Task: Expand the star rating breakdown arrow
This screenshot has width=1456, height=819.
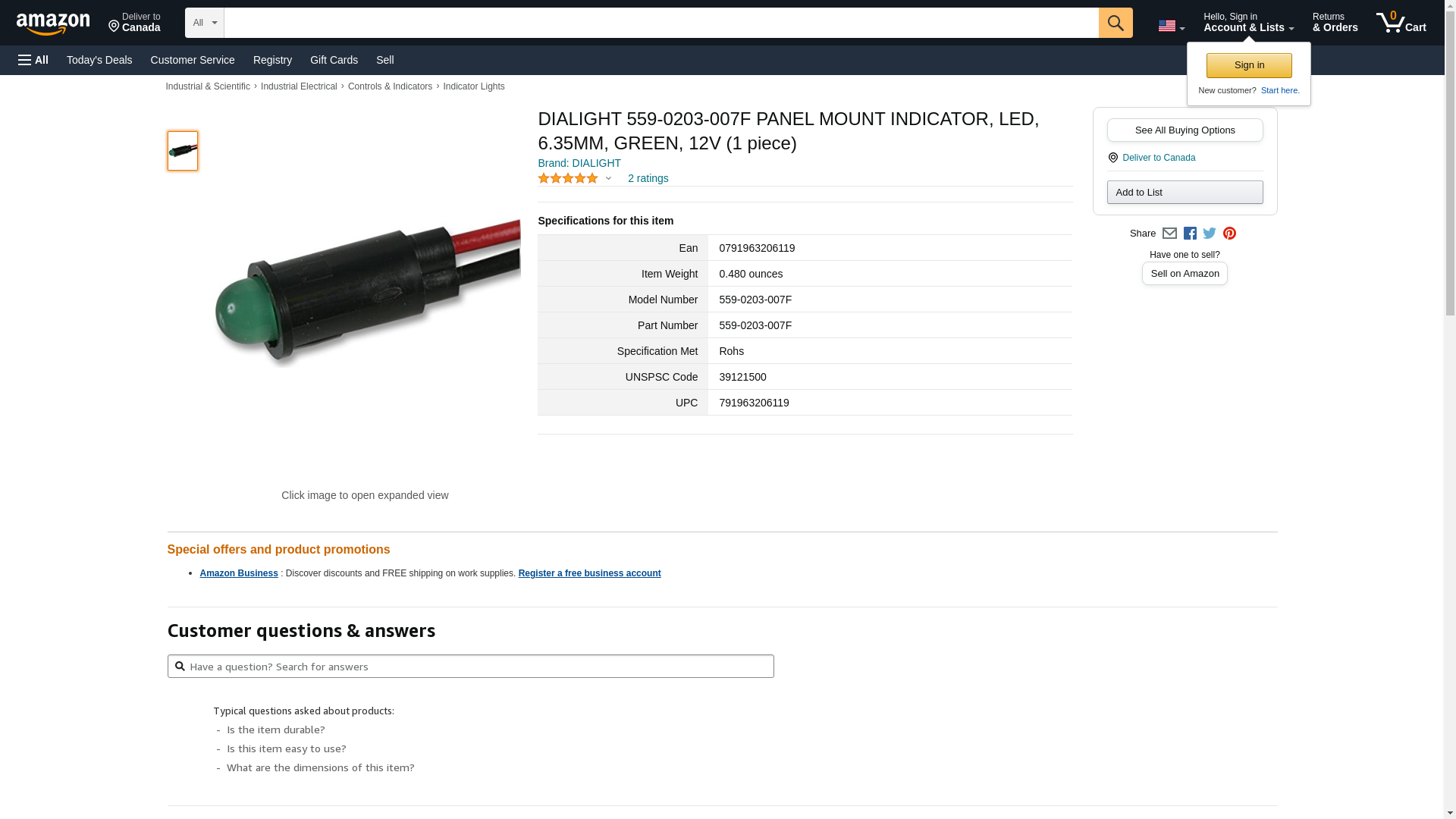Action: click(608, 178)
